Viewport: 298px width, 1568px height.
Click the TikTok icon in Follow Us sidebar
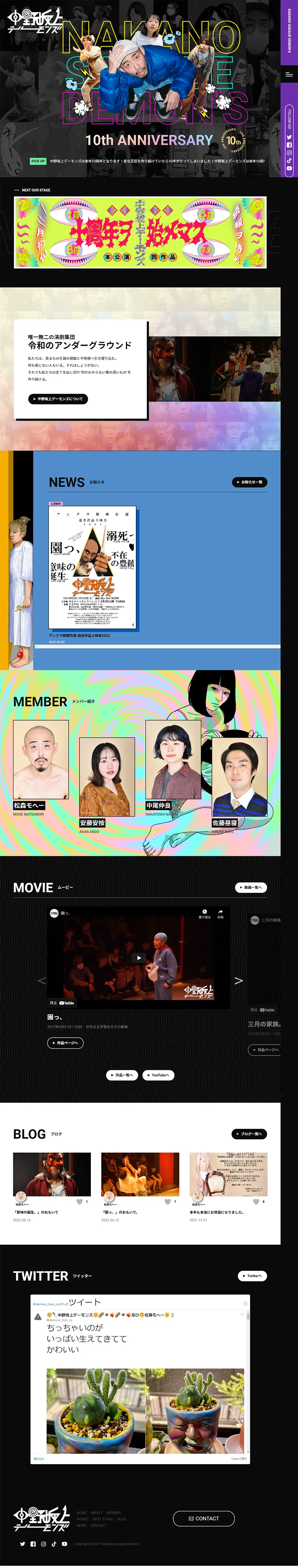pyautogui.click(x=290, y=161)
